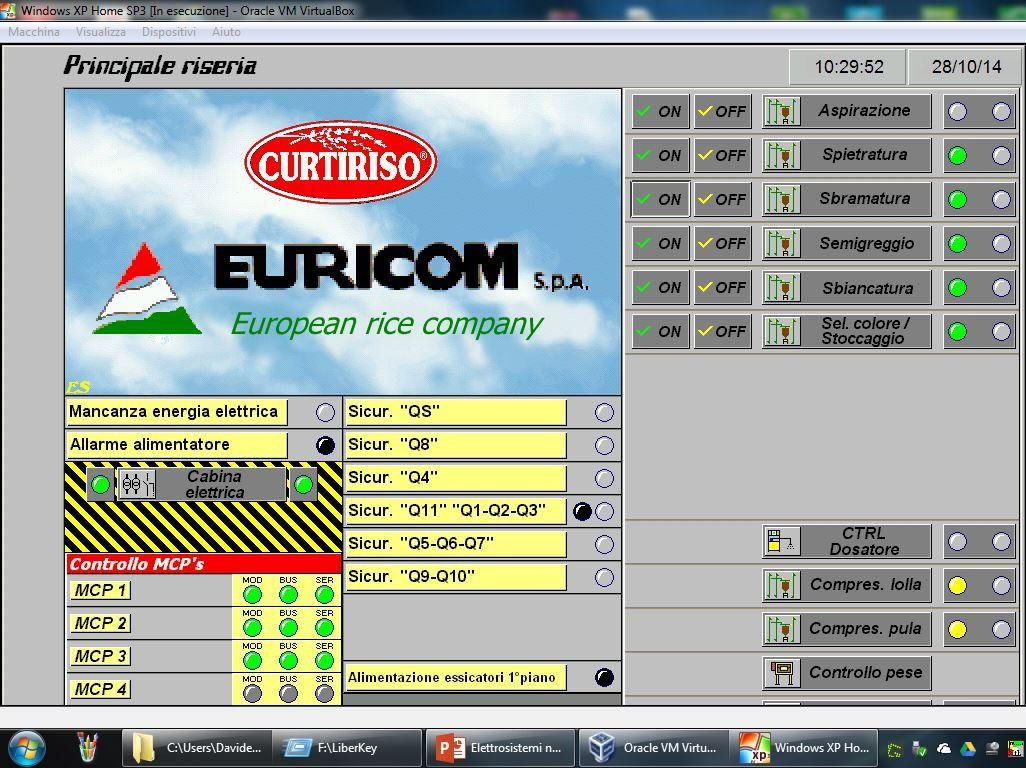Switch to Oracle VM VirtualBox taskbar item

(x=653, y=748)
